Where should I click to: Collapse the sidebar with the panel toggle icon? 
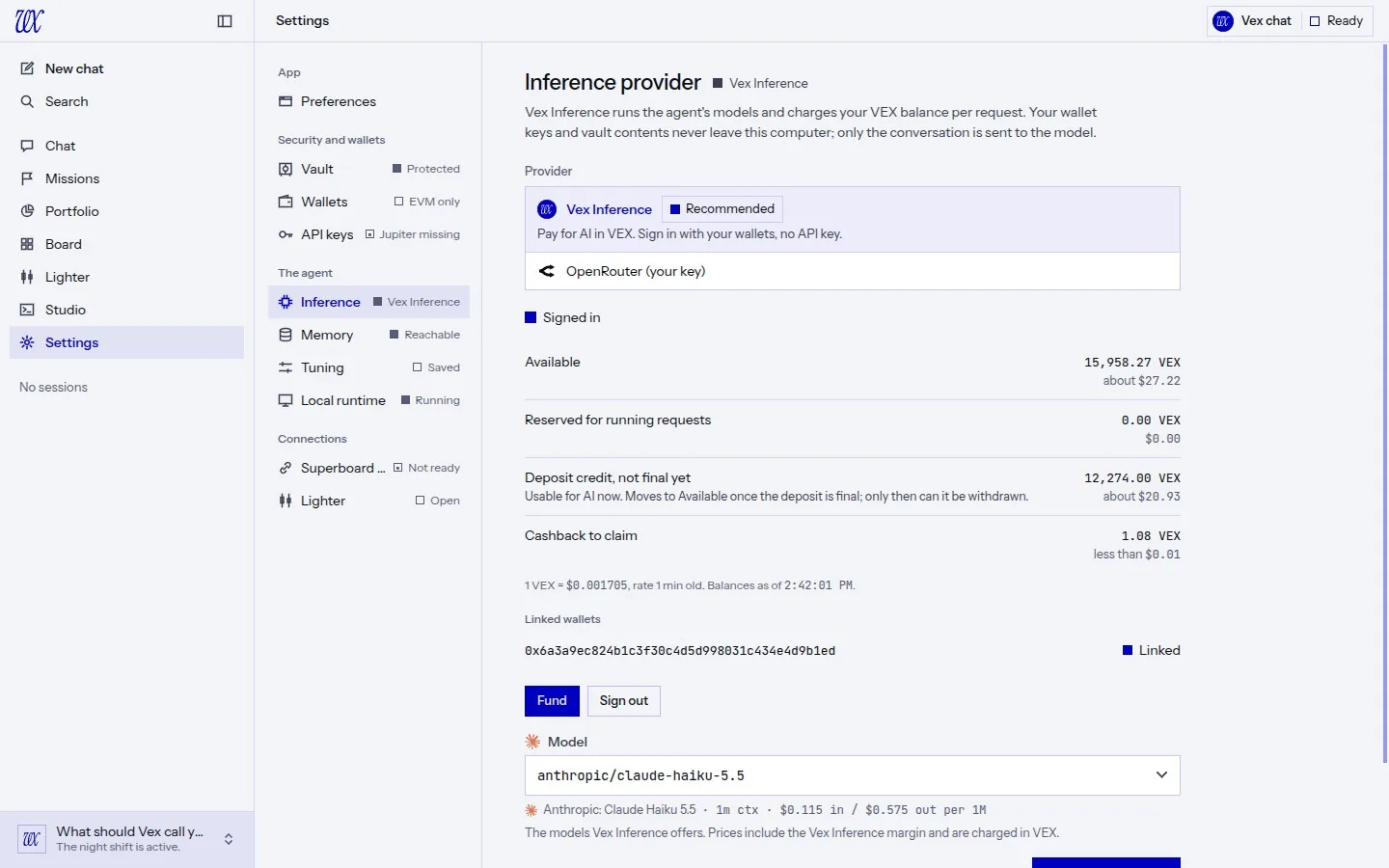225,21
